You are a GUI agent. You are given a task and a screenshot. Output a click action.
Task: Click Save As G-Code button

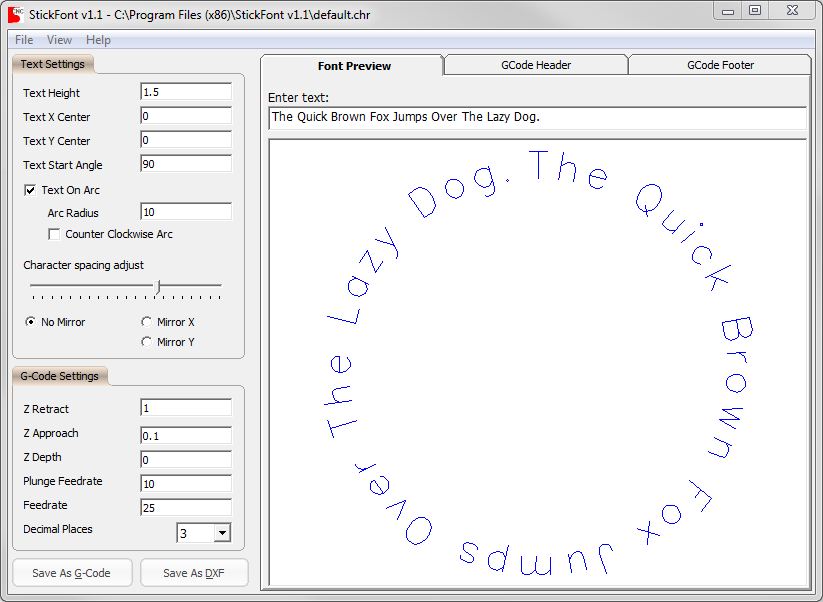72,573
